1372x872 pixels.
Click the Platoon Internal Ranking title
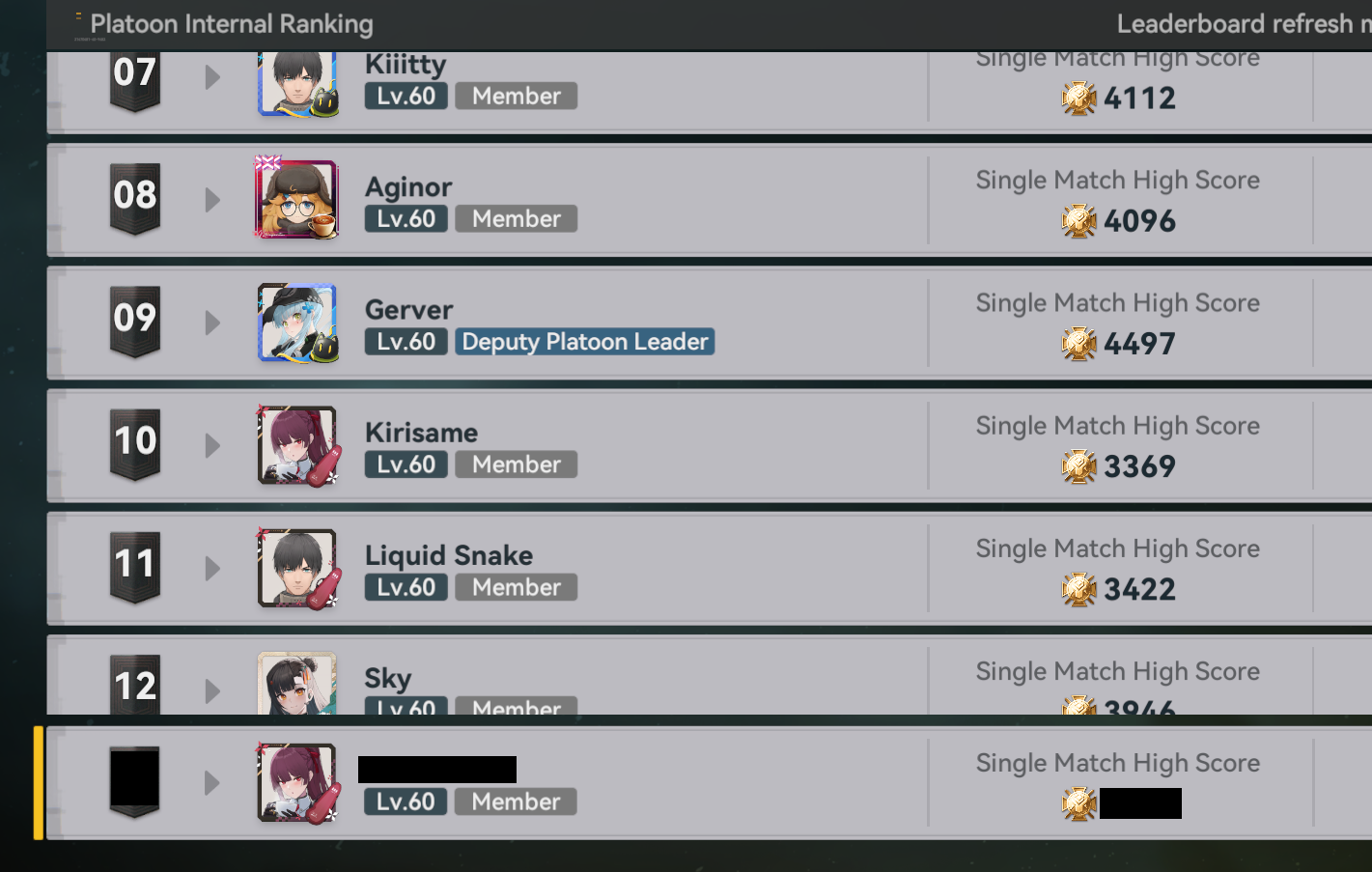pos(232,24)
